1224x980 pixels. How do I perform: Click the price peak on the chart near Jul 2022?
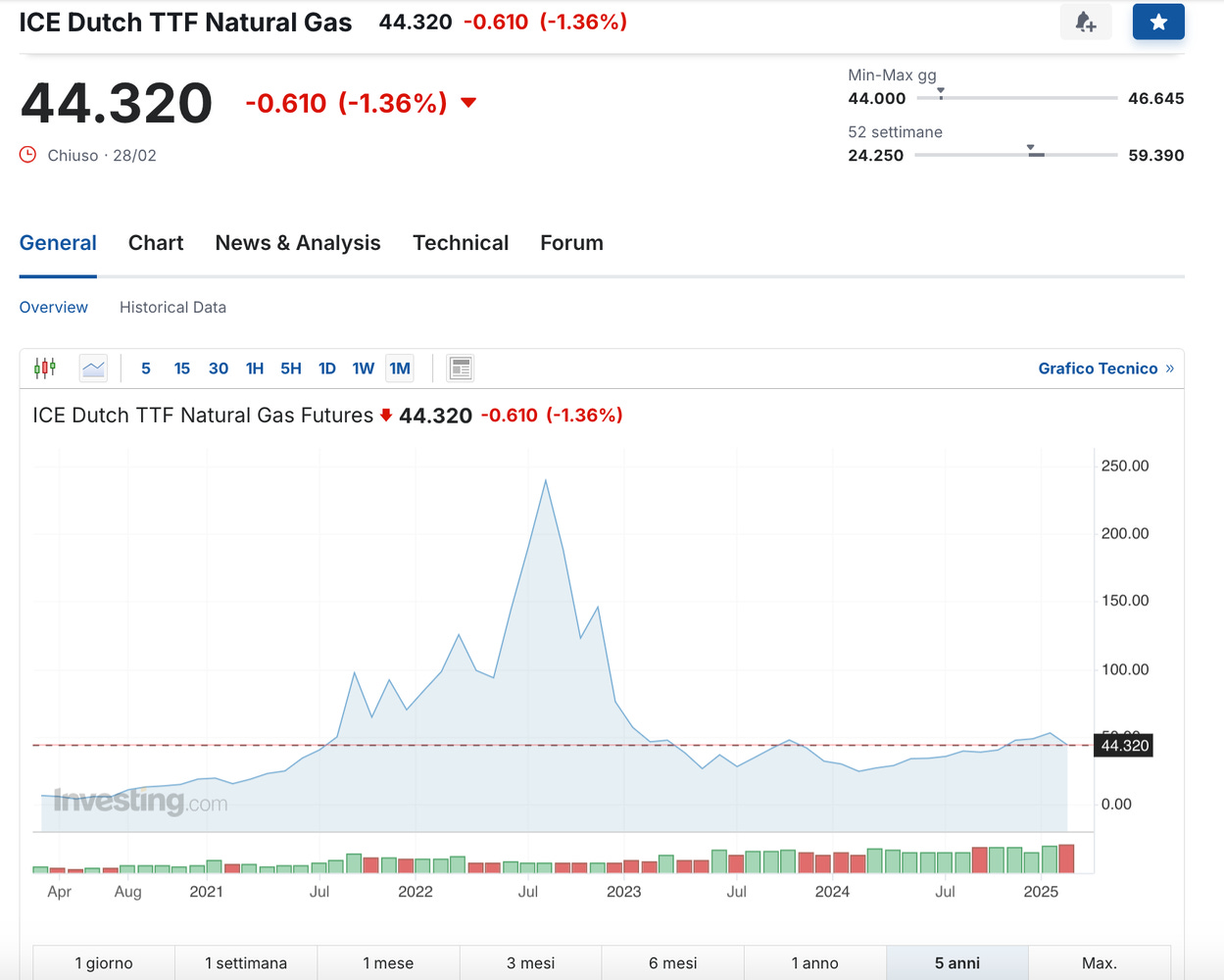tap(546, 480)
